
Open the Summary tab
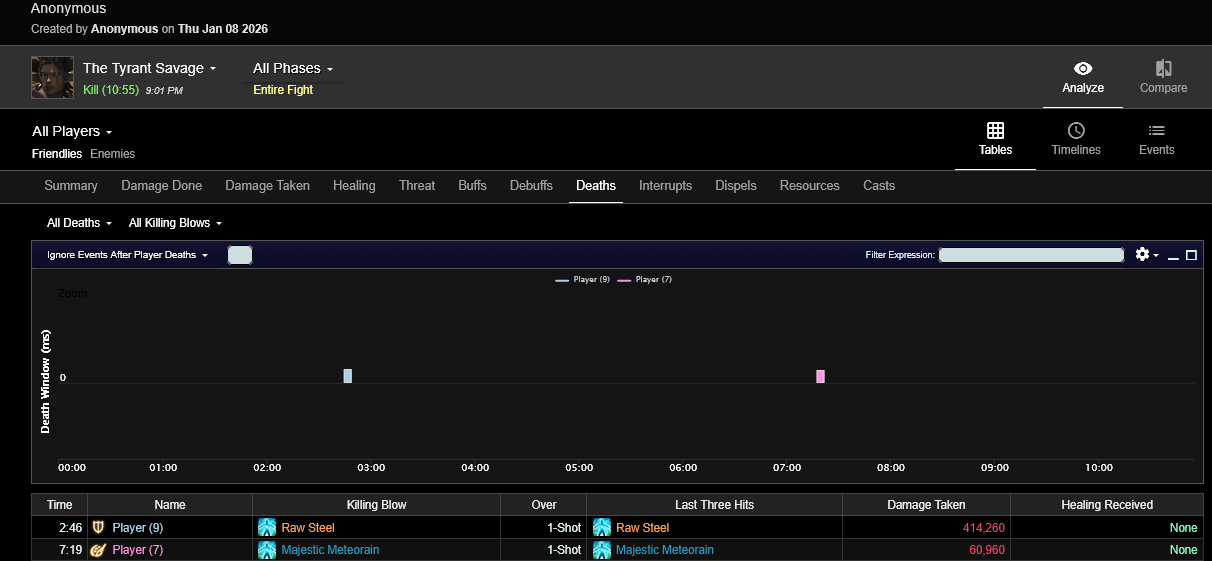point(71,186)
